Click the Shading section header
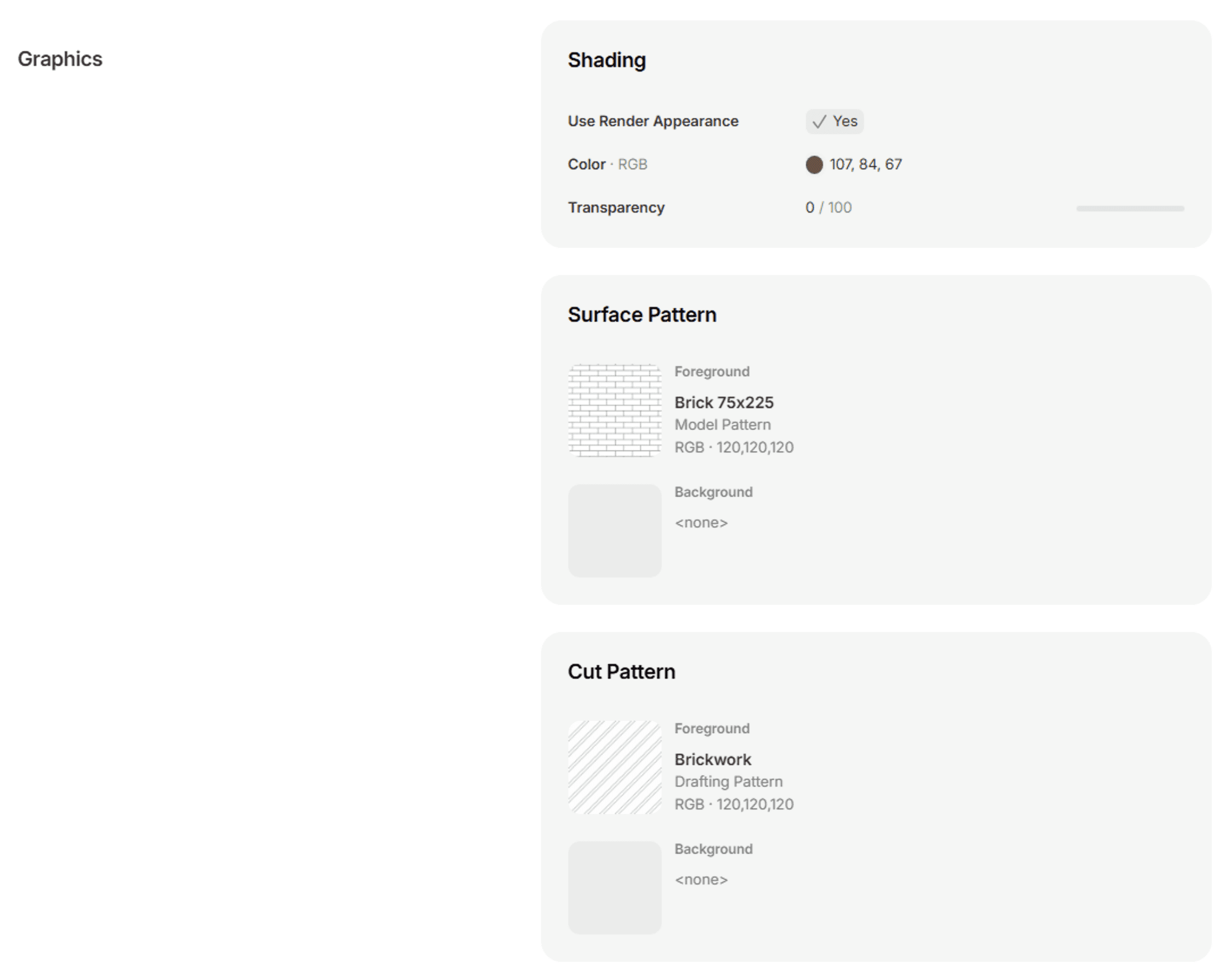Screen dimensions: 1230x980 click(606, 60)
